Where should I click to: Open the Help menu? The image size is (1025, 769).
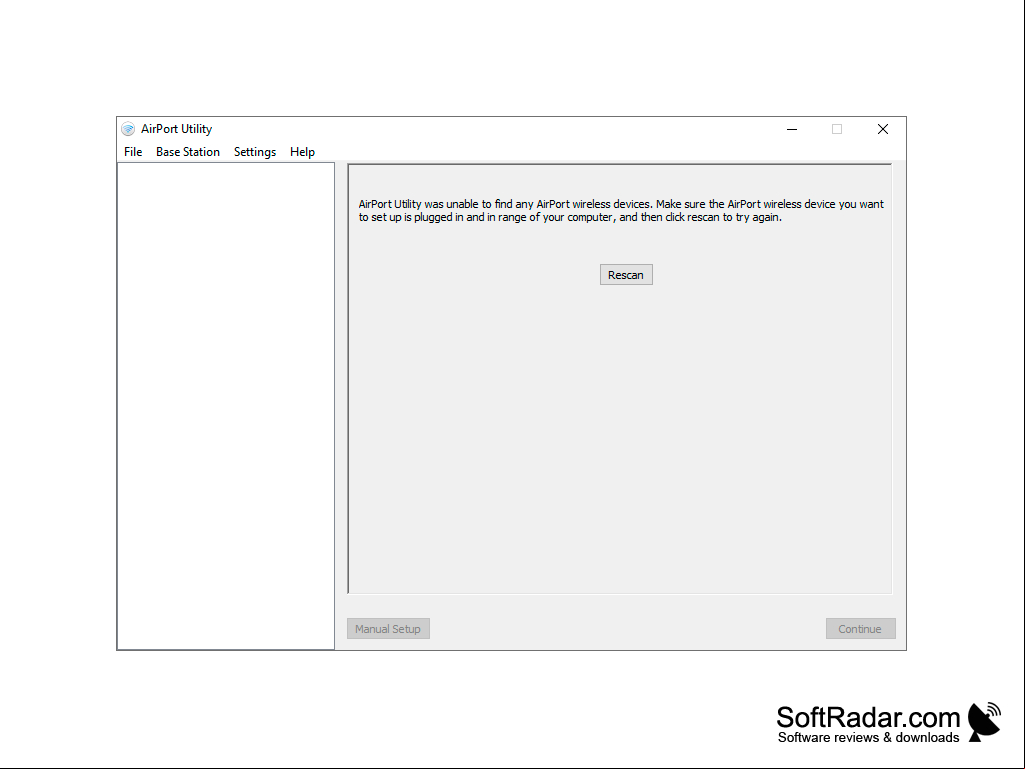302,152
